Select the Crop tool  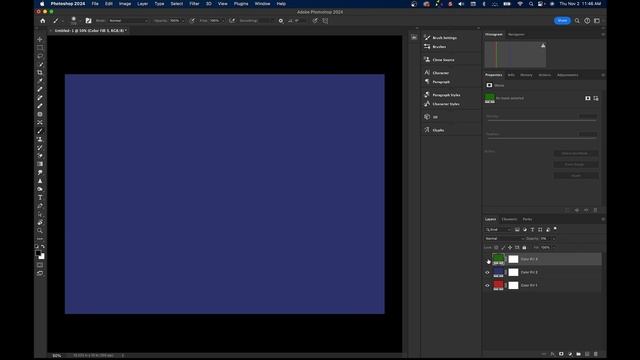pyautogui.click(x=40, y=73)
